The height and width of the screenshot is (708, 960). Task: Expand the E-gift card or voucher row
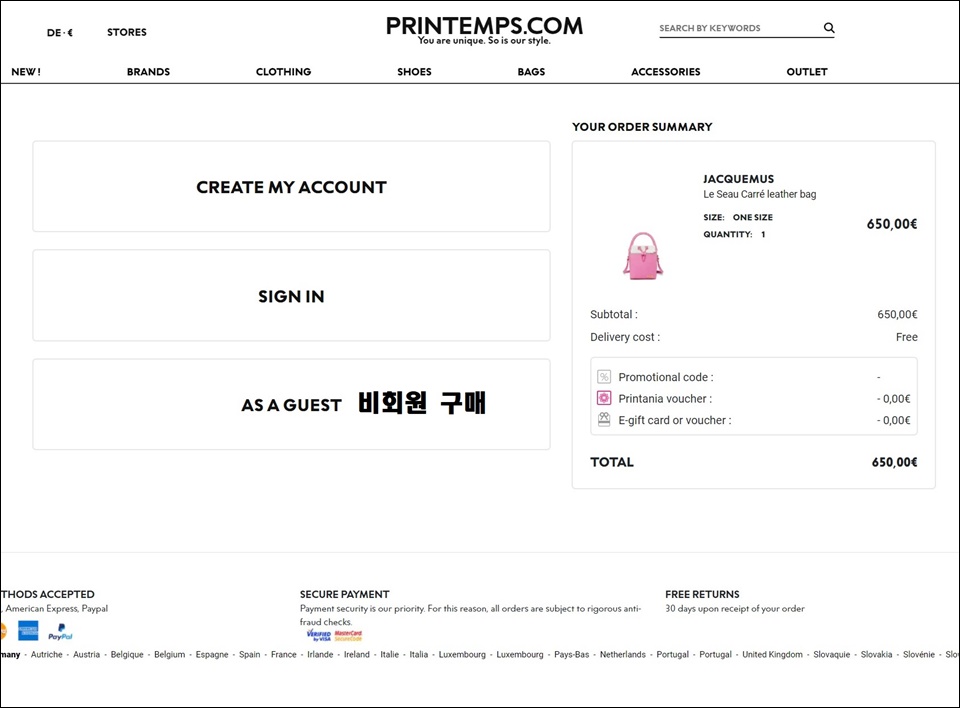pos(754,420)
